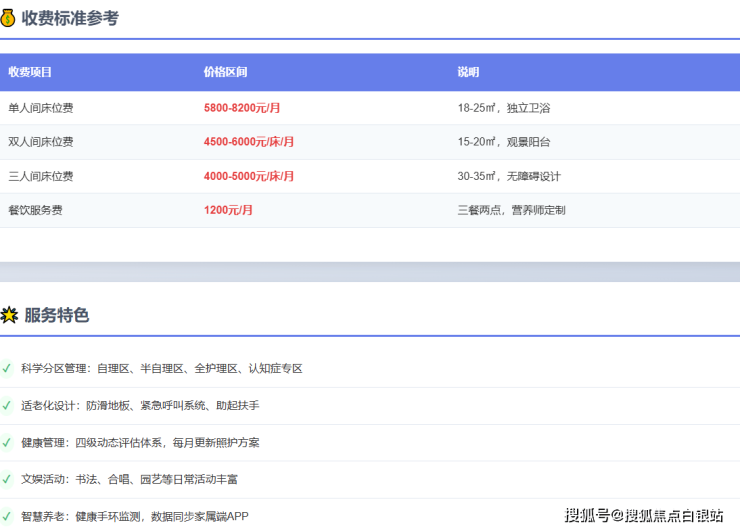Select the 收费项目 column header
Screen dimensions: 740x531
coord(30,72)
